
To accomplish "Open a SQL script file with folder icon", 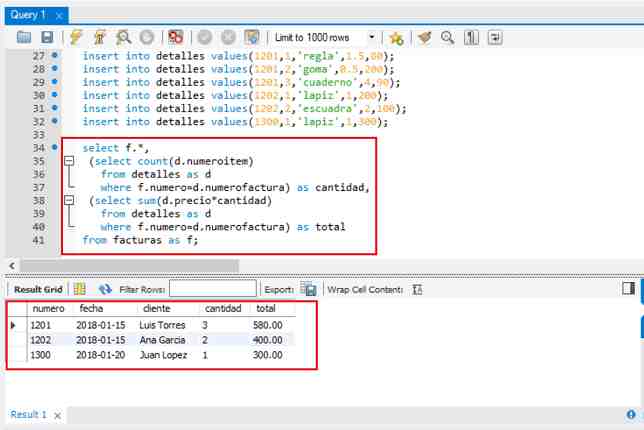I will tap(24, 38).
